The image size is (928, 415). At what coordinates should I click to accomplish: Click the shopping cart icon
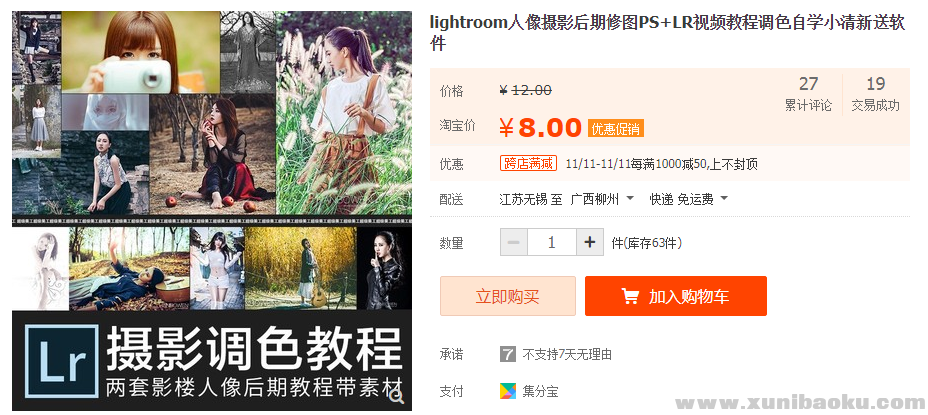pyautogui.click(x=630, y=296)
